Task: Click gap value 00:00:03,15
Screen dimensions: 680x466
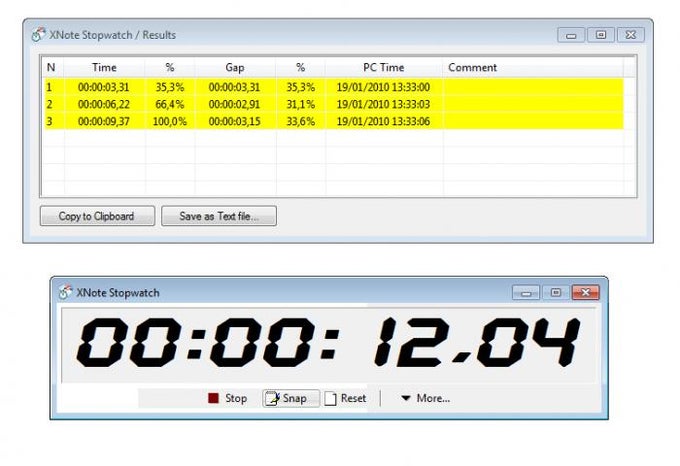Action: pos(234,121)
